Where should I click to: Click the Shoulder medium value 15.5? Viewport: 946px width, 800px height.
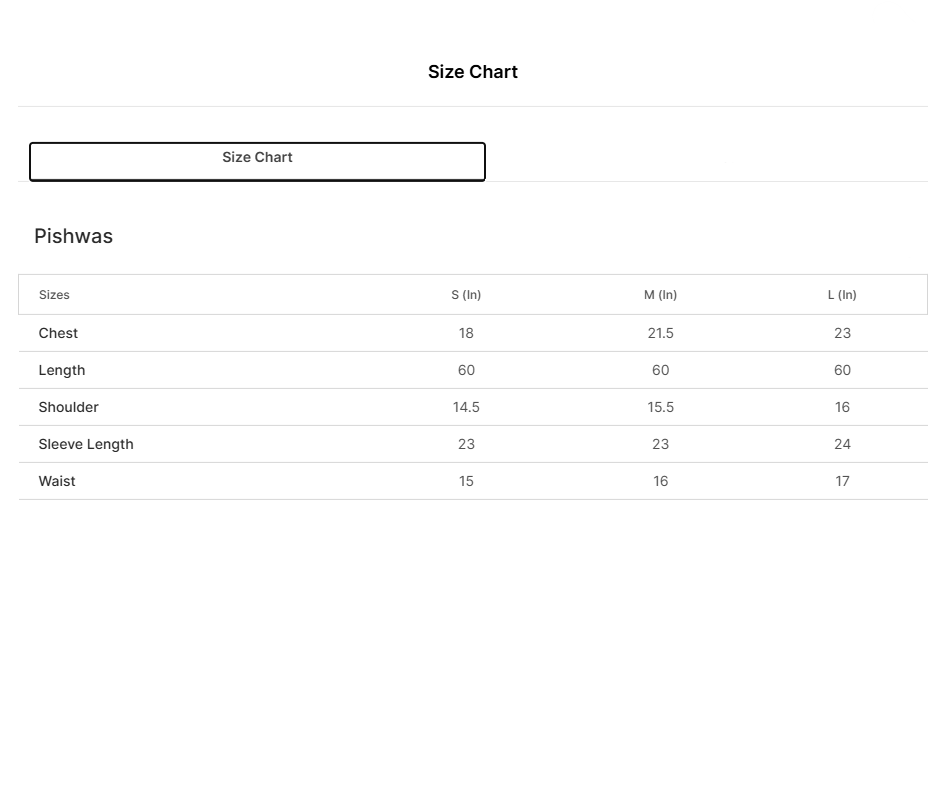coord(660,407)
